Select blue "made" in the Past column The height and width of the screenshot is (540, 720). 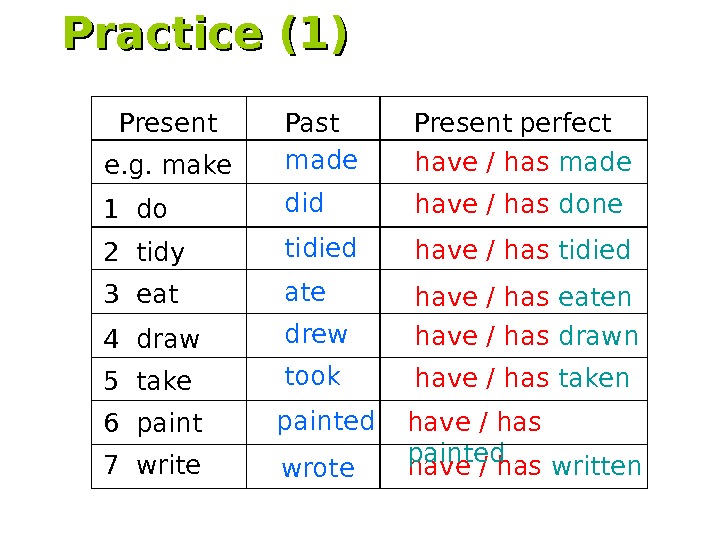[321, 160]
